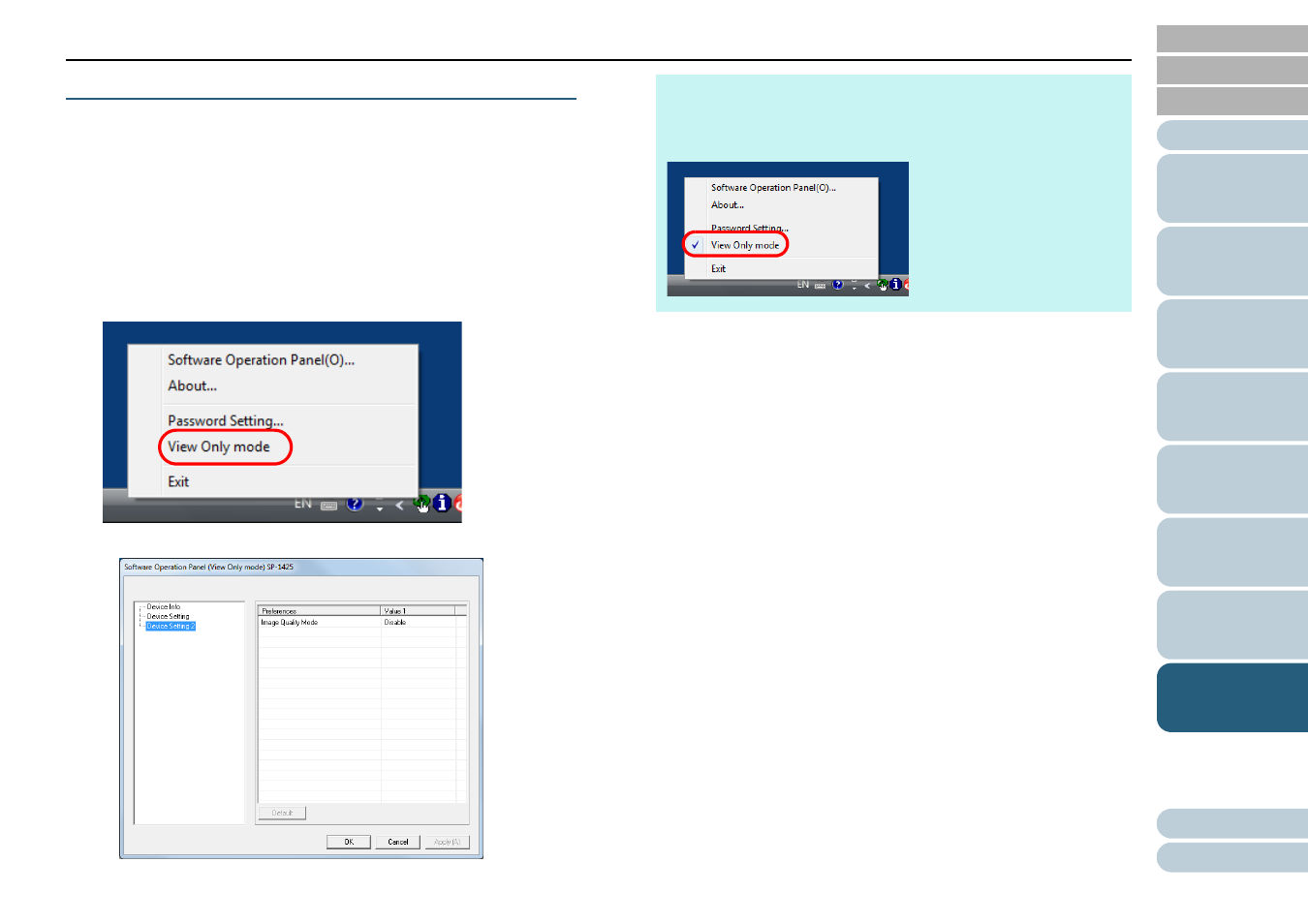The width and height of the screenshot is (1308, 924).
Task: Open the dark blue highlighted sidebar tab
Action: tap(1231, 697)
